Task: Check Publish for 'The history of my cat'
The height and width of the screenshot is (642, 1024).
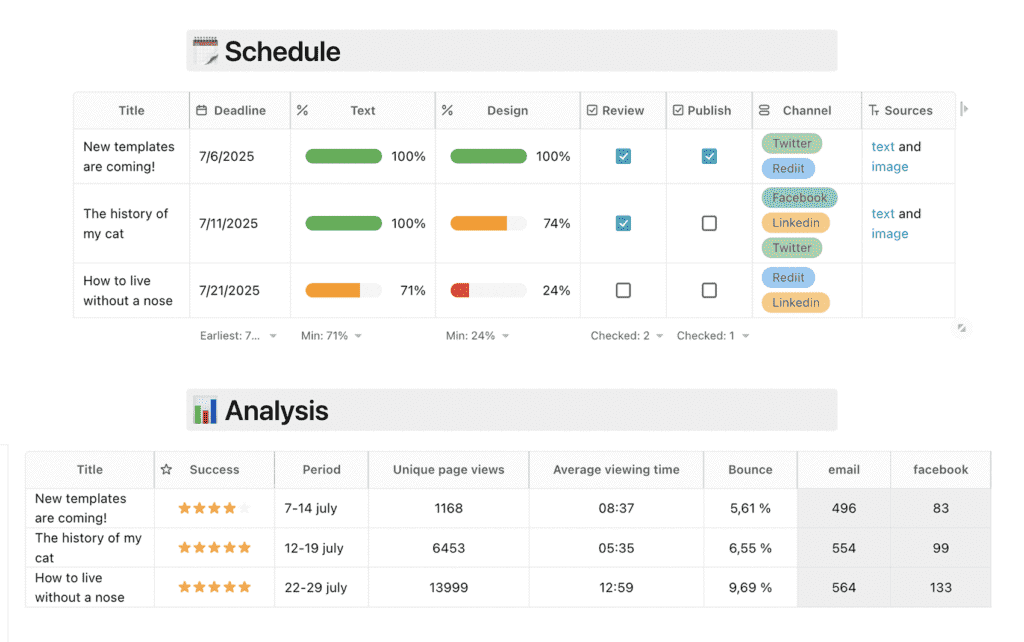Action: click(709, 223)
